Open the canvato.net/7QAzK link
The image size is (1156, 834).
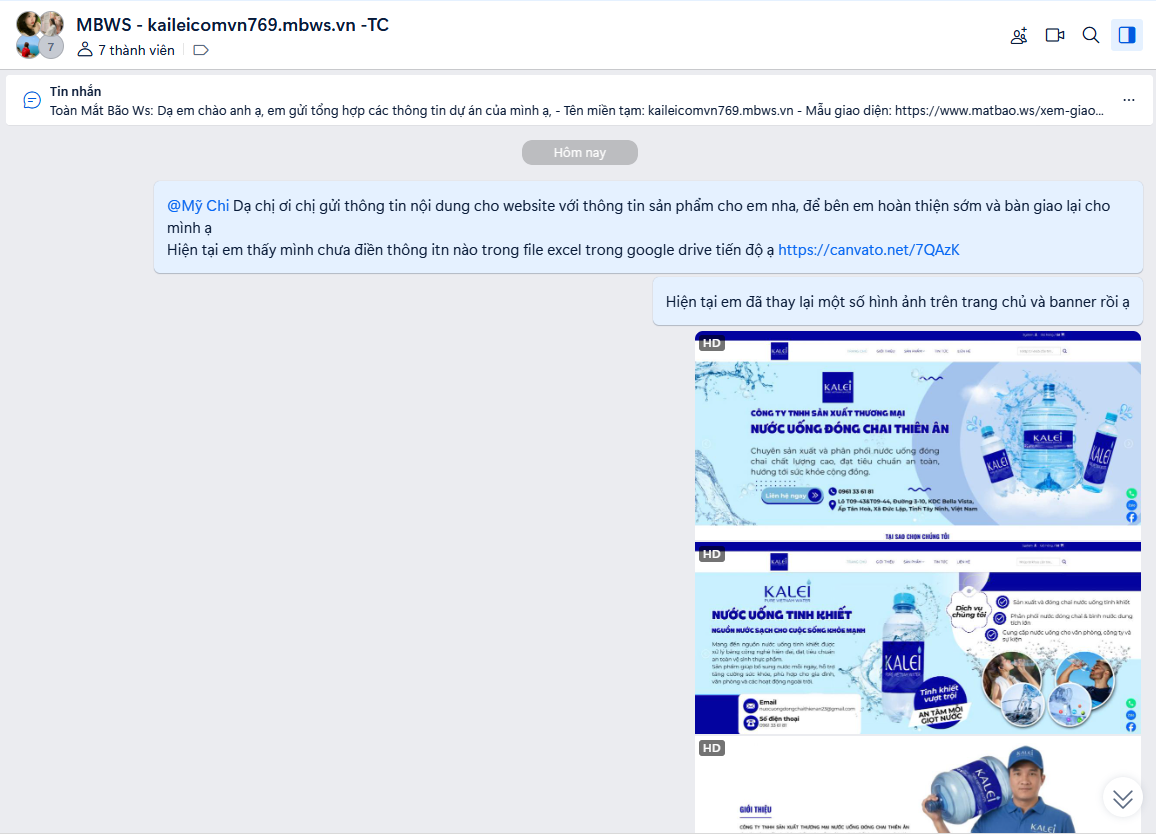[x=868, y=250]
